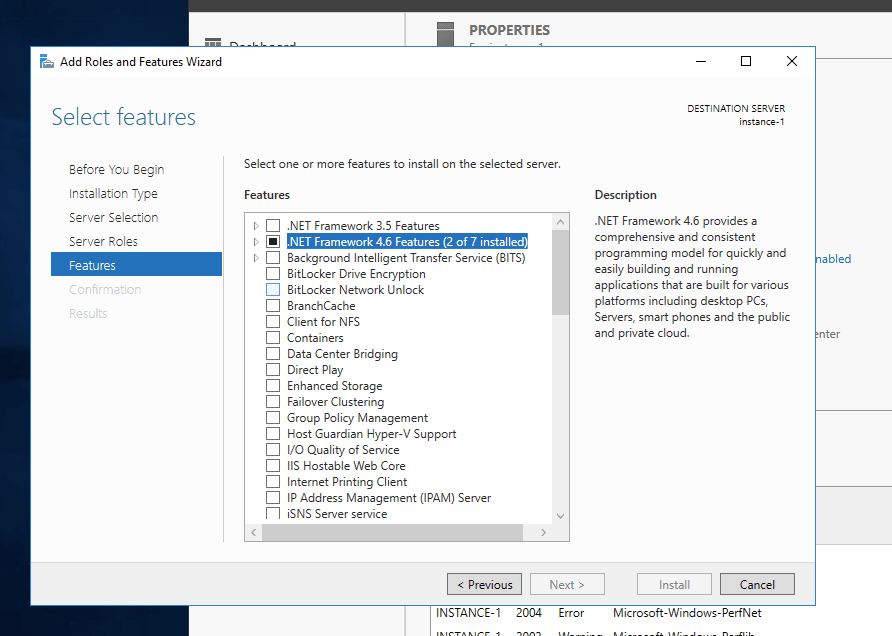Go to the Before You Begin step
Screen dimensions: 892x636
(117, 170)
